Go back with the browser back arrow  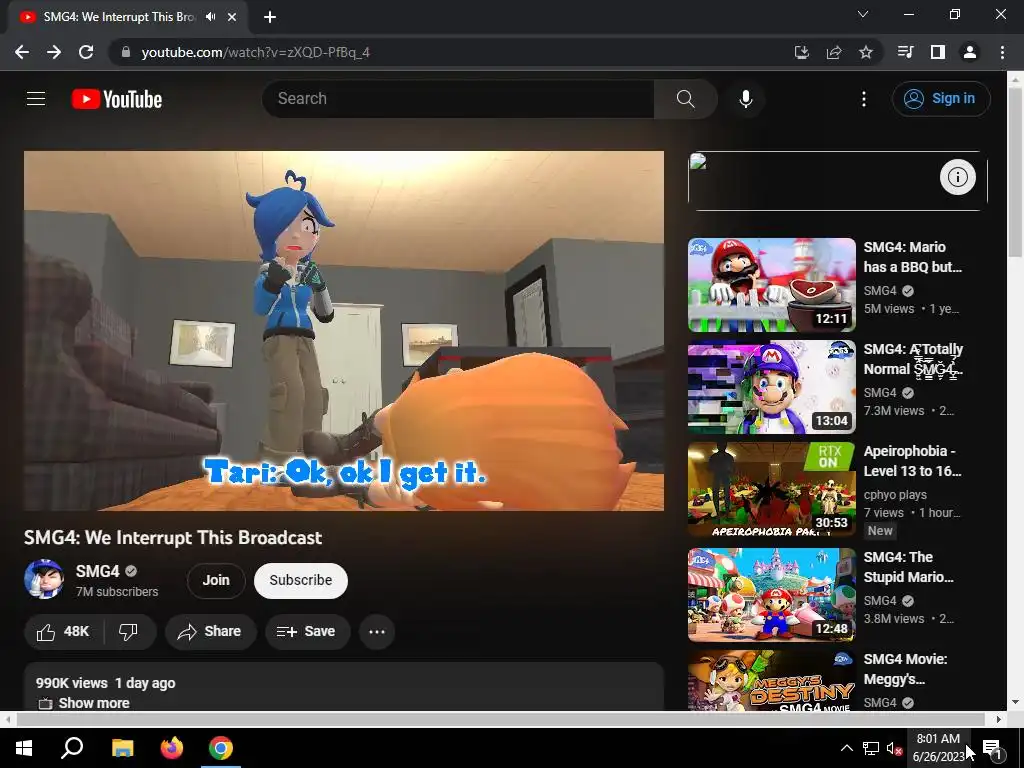[x=22, y=52]
